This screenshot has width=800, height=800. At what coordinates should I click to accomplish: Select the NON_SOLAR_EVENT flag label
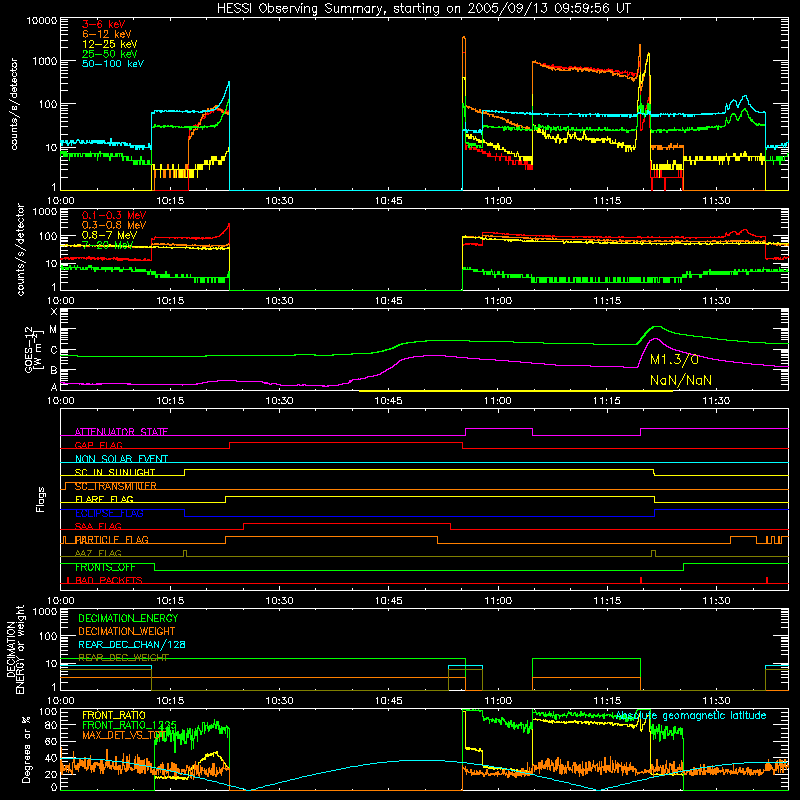point(121,459)
